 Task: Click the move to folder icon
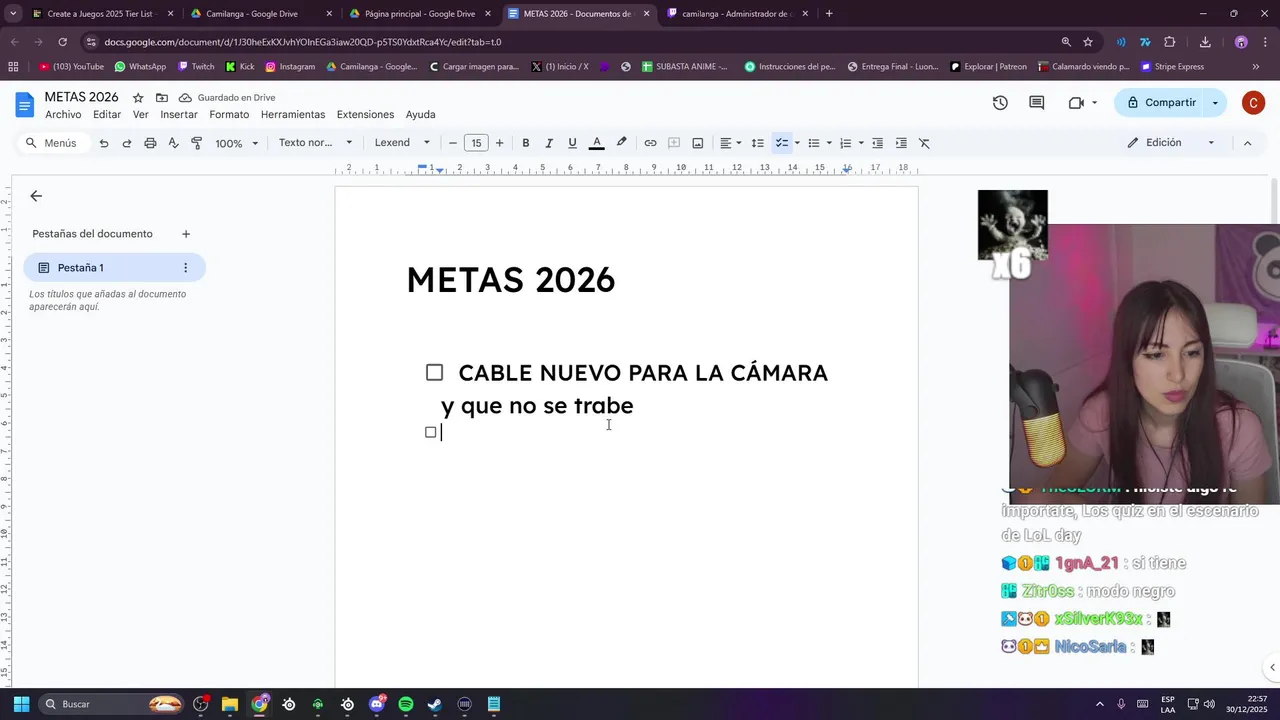pyautogui.click(x=161, y=98)
